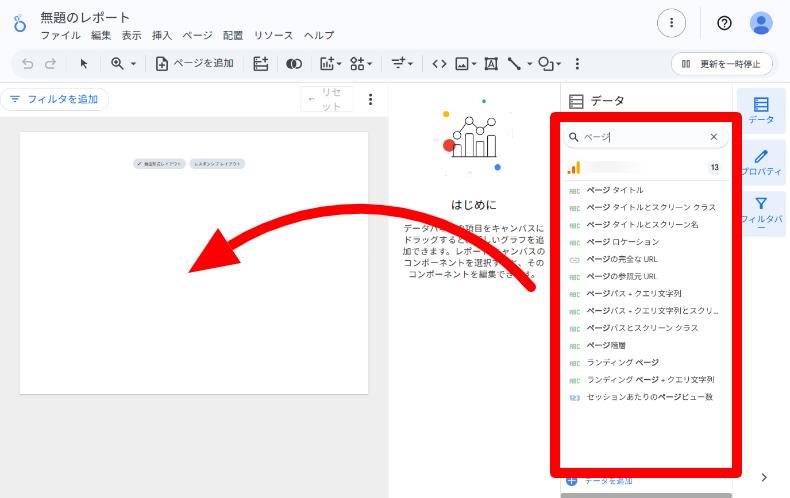Open the shape dropdown arrow

coord(559,64)
